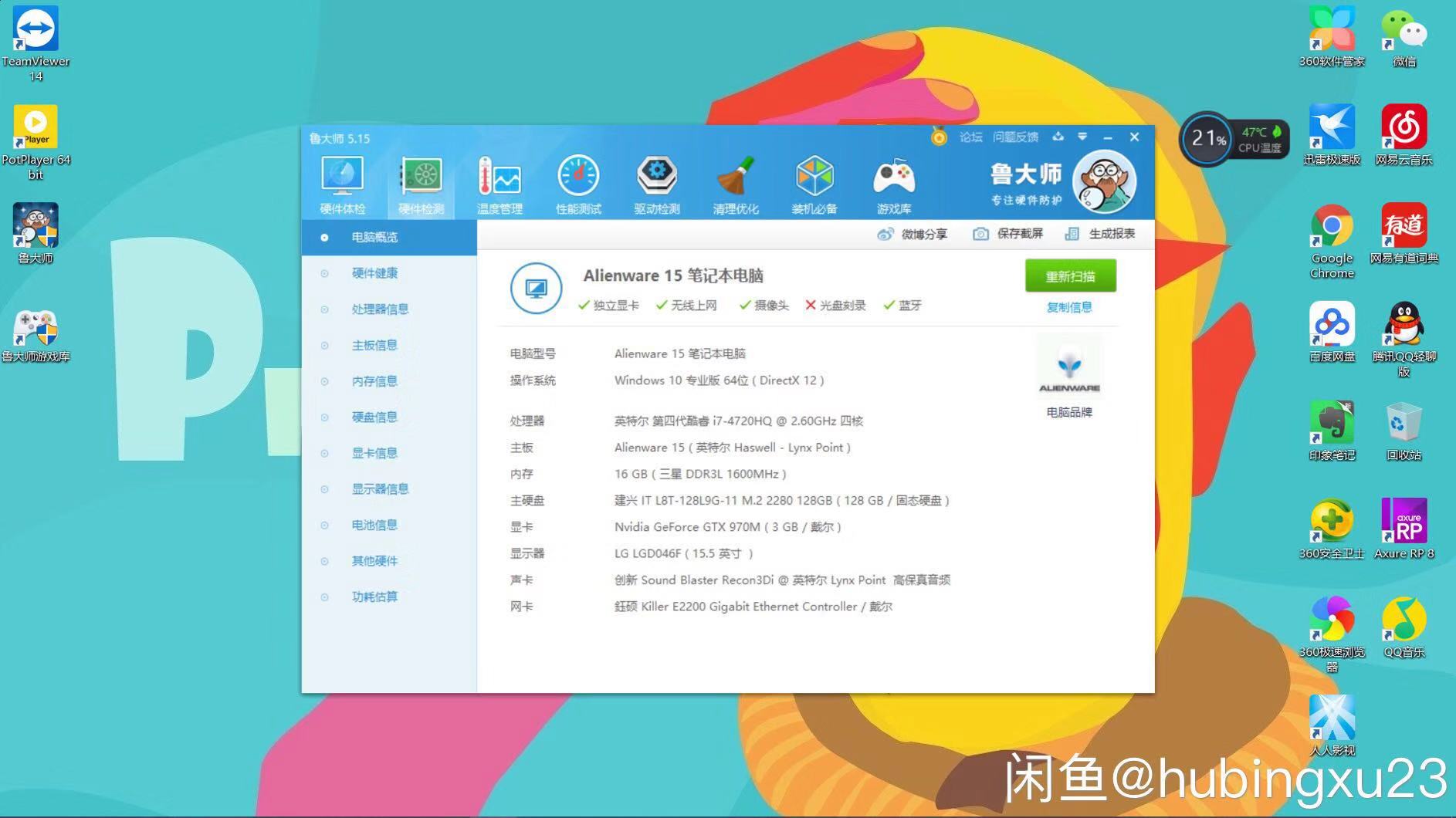
Task: Open 温度管理 temperature management
Action: (x=499, y=185)
